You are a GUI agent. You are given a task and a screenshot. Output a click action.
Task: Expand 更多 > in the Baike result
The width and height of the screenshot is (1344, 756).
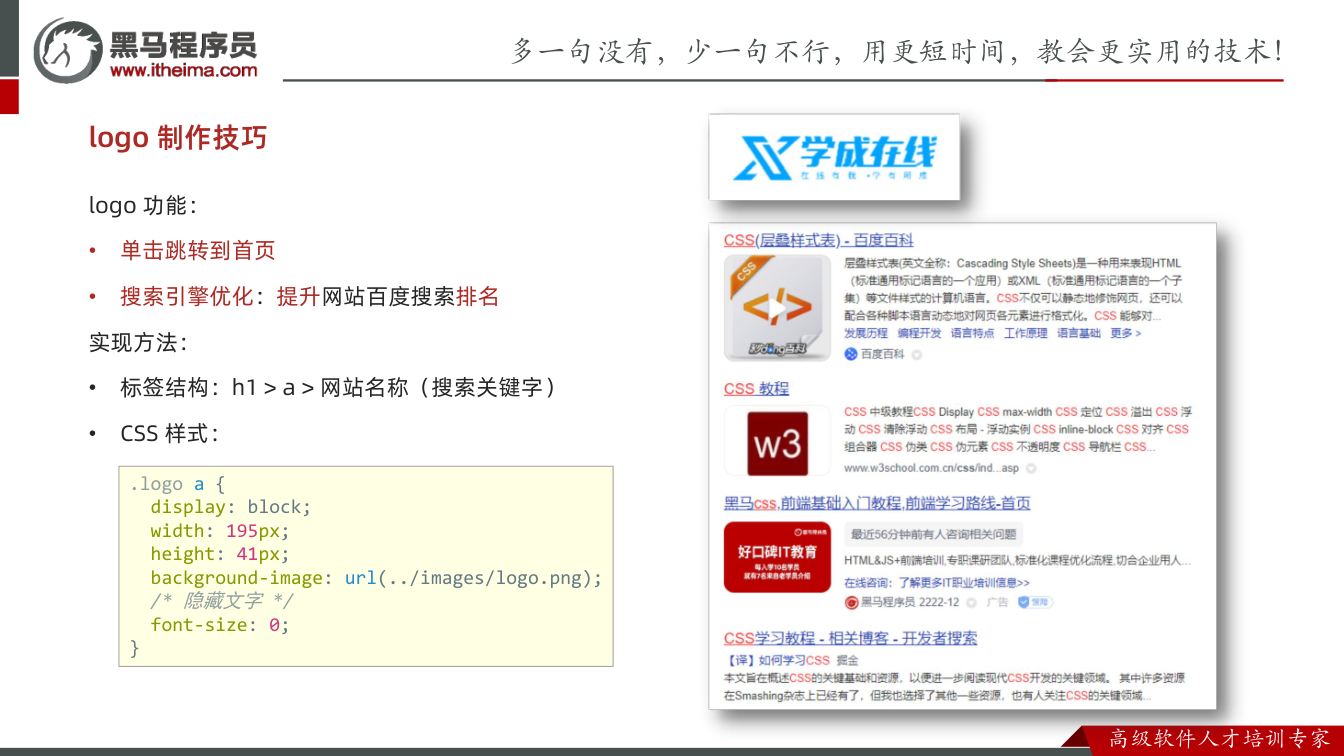pyautogui.click(x=1125, y=333)
